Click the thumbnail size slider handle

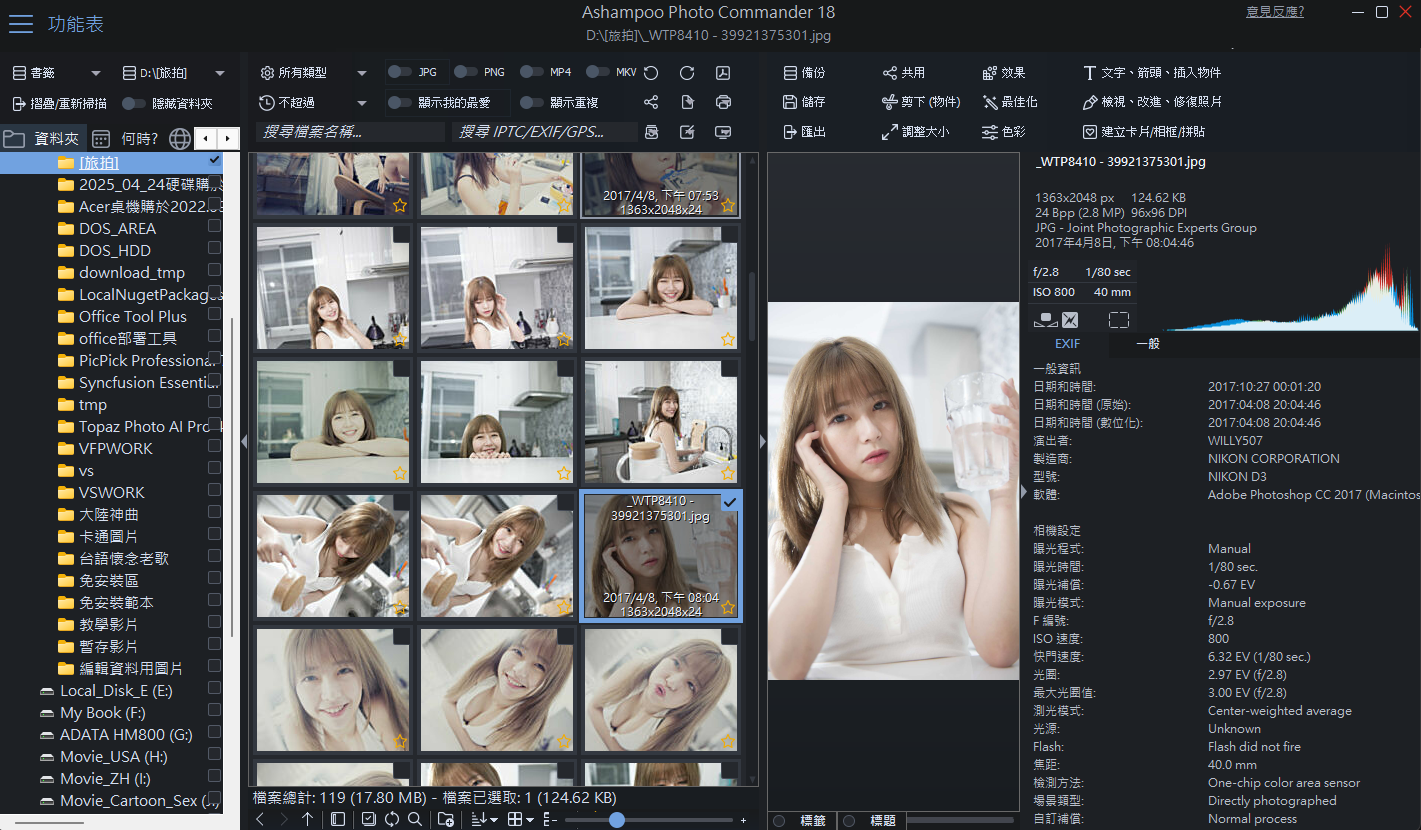(x=617, y=819)
